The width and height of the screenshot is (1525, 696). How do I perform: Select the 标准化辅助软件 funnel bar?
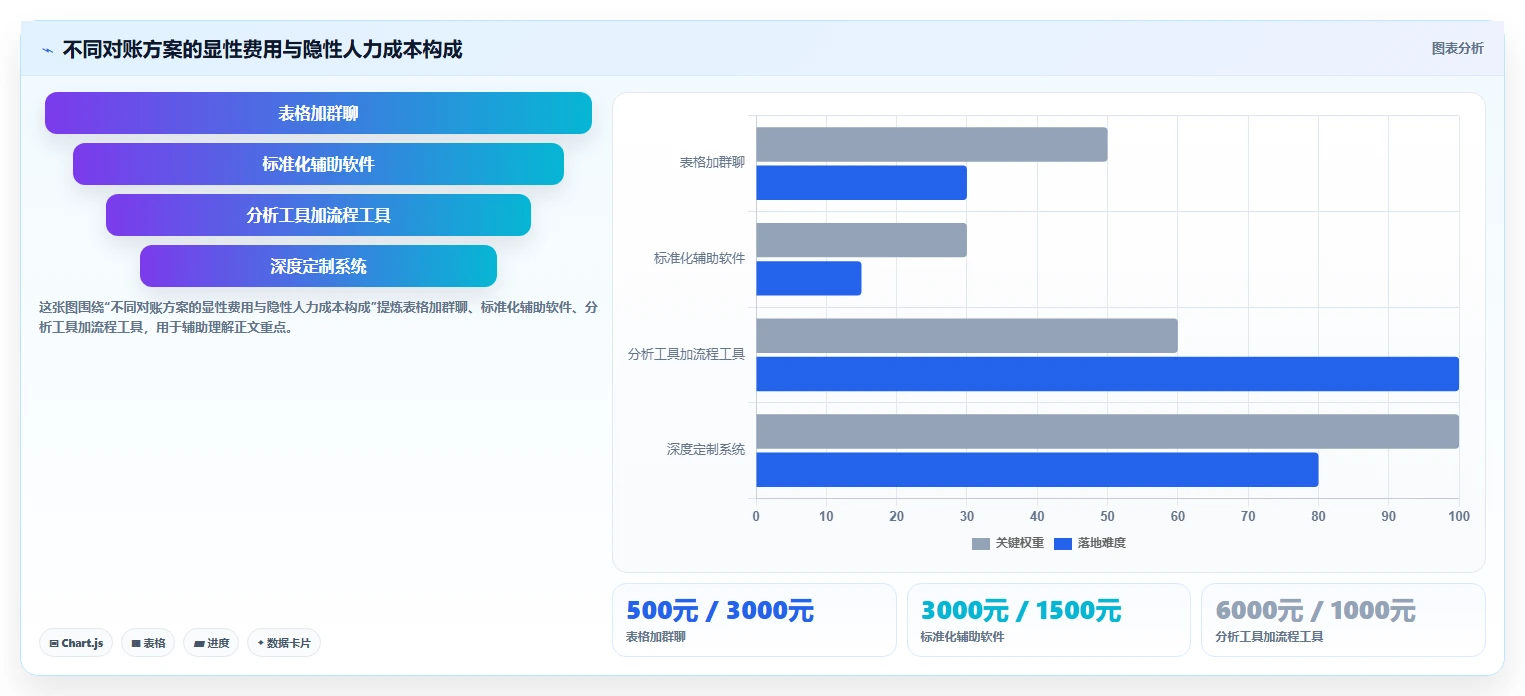click(x=318, y=164)
